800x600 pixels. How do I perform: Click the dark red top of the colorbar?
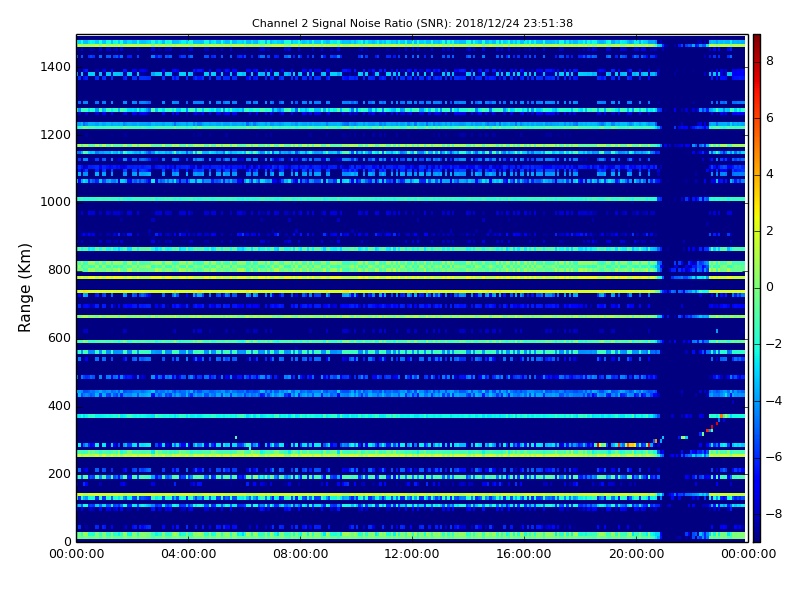757,43
